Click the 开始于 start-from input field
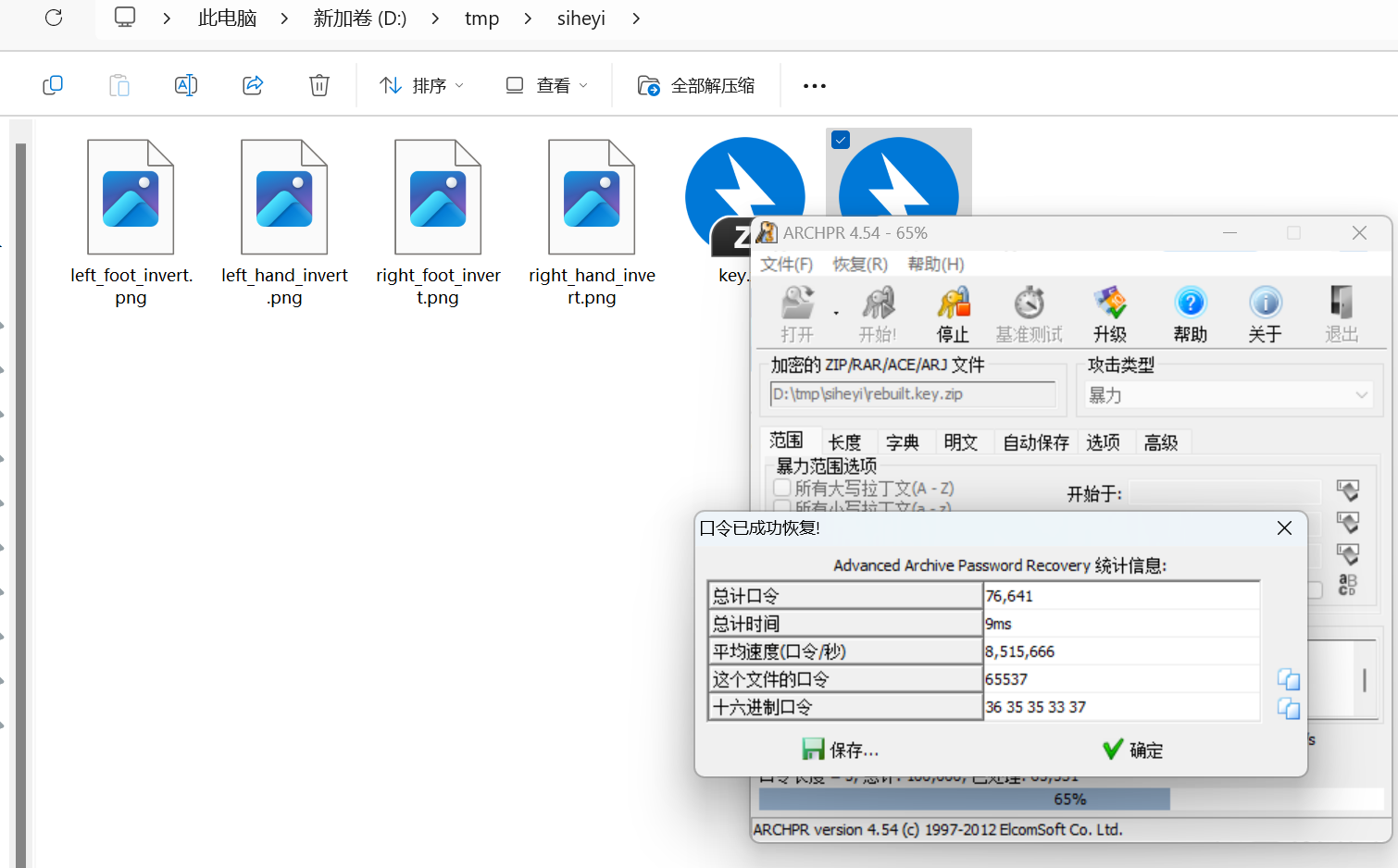1398x868 pixels. pyautogui.click(x=1225, y=492)
